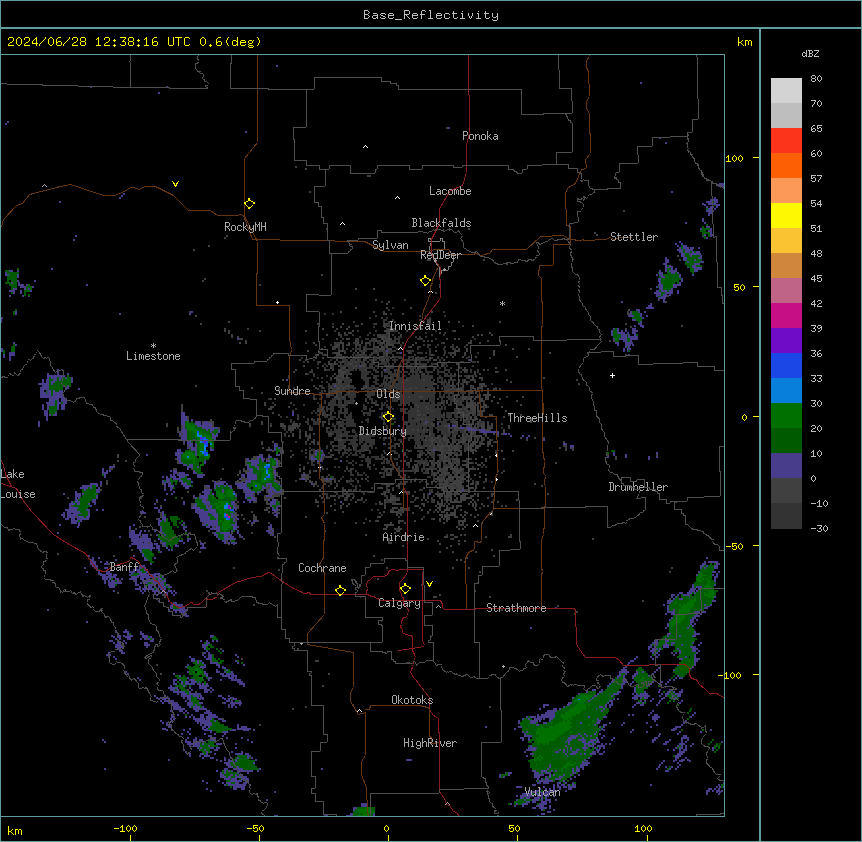Click the HighRiver label
The image size is (862, 842).
click(x=430, y=743)
